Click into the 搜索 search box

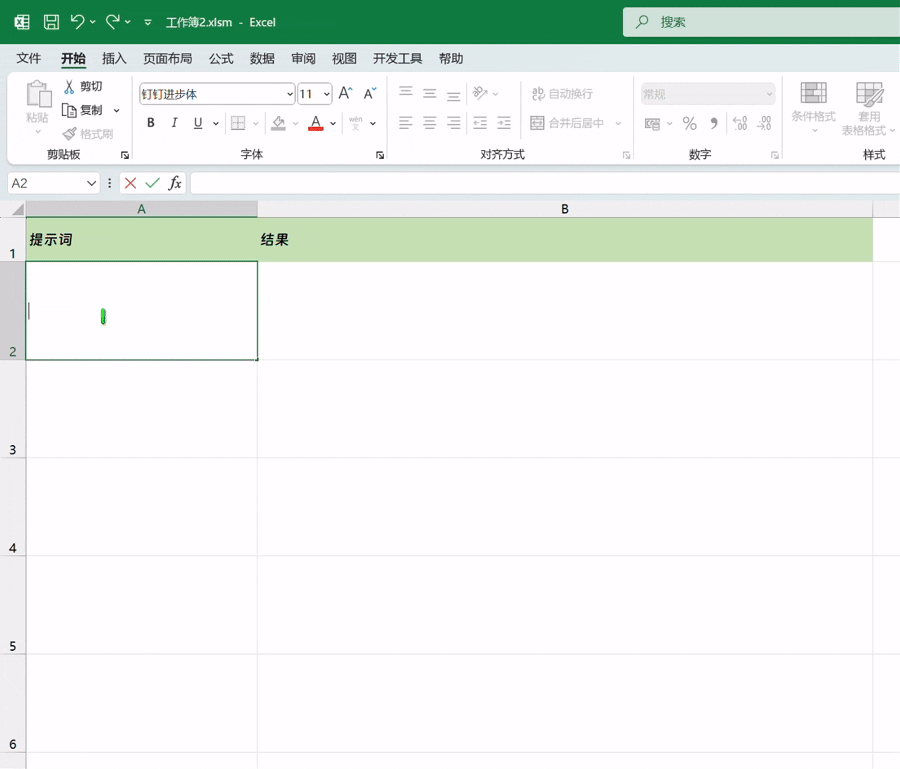(760, 22)
